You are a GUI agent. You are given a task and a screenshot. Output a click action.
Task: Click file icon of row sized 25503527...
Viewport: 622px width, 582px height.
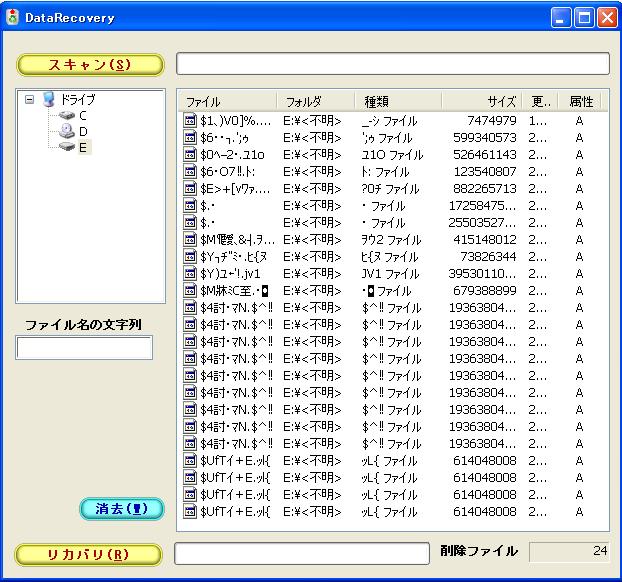click(x=190, y=223)
